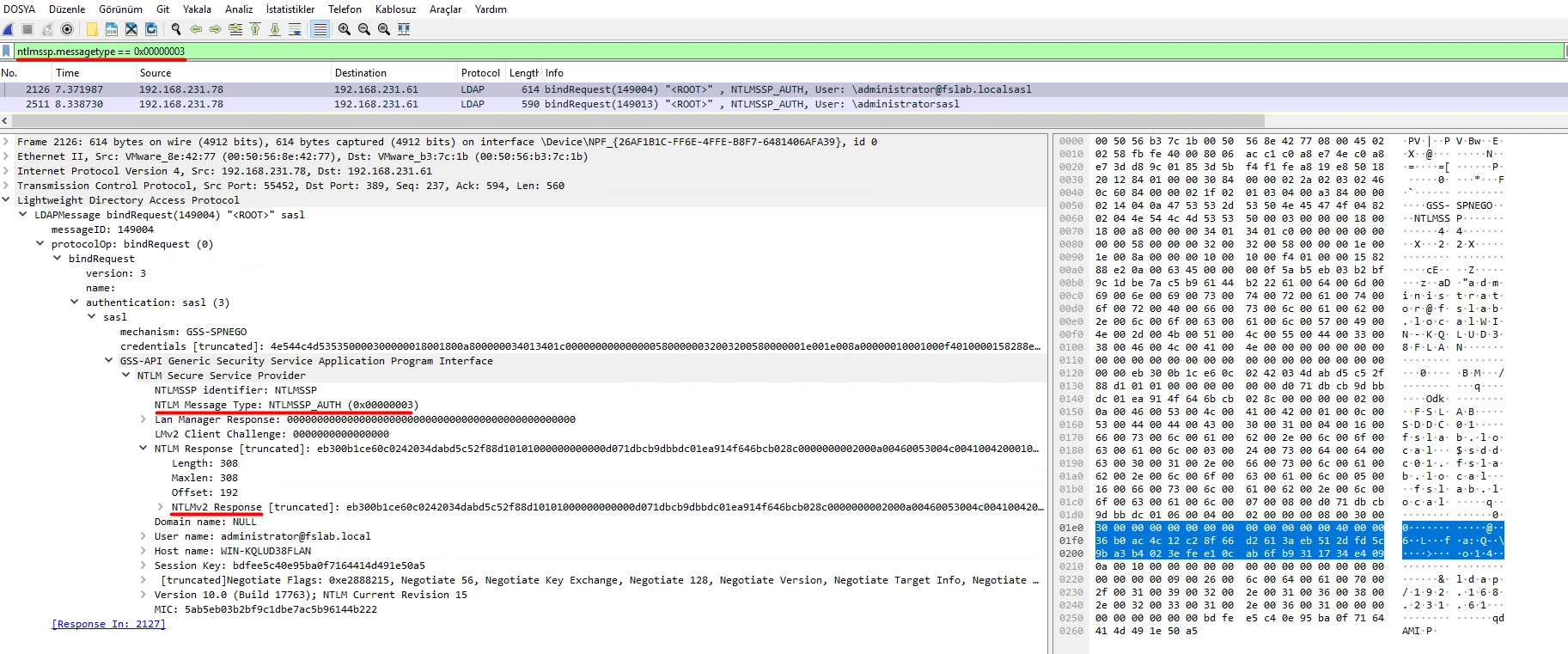Save the capture file icon
Viewport: 1568px width, 654px height.
point(112,29)
